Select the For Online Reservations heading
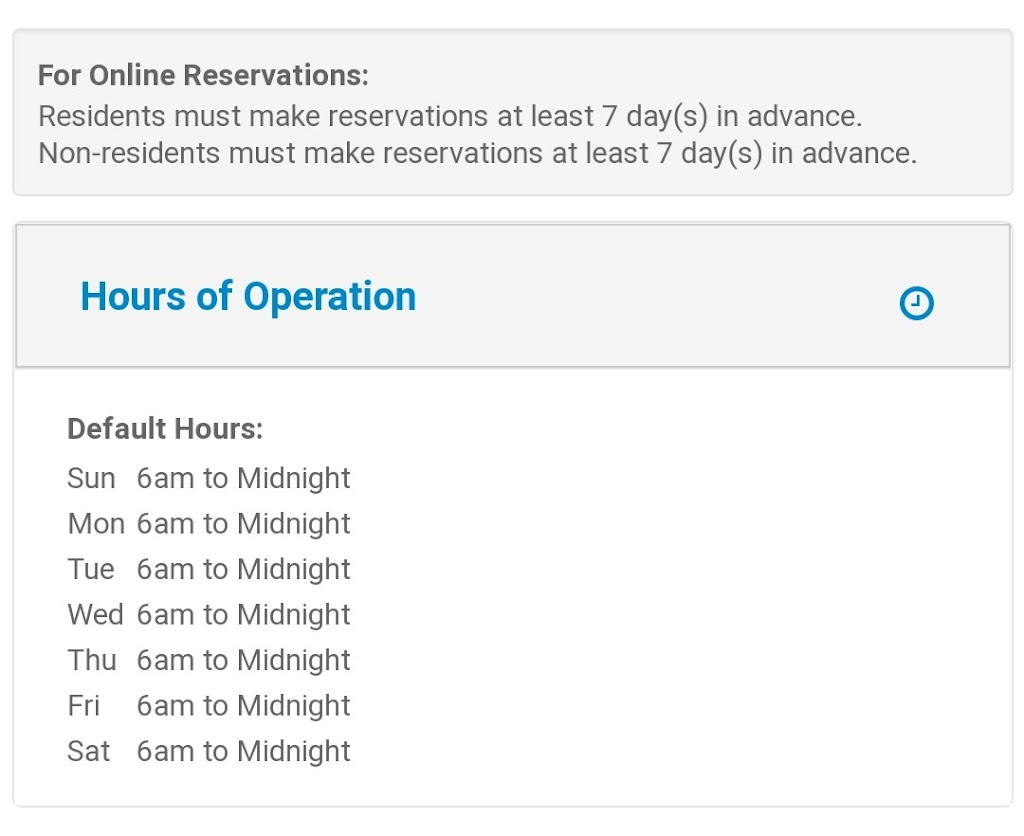The height and width of the screenshot is (836, 1024). (x=203, y=75)
